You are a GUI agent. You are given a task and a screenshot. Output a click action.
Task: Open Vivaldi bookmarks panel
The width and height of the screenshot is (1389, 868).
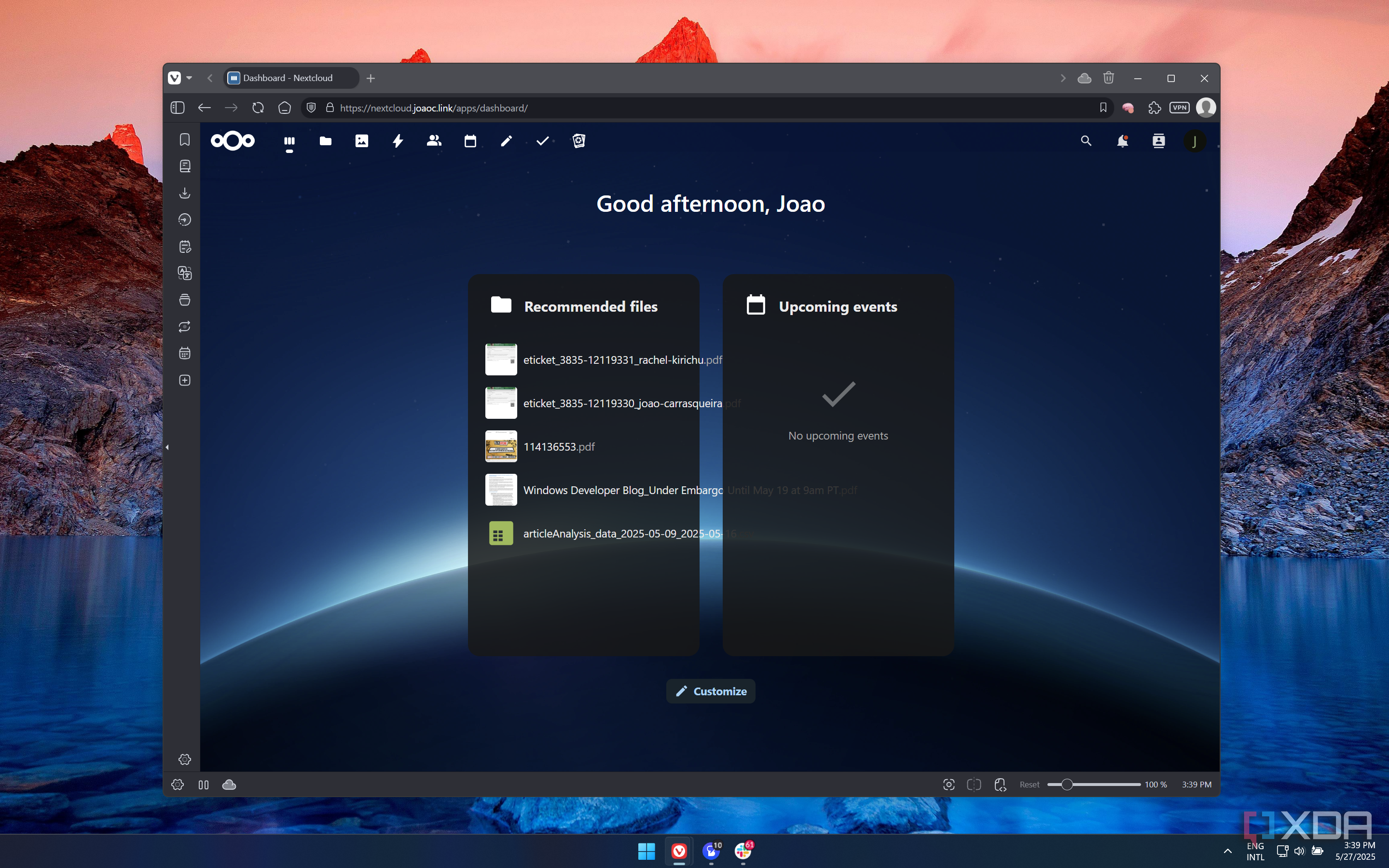(x=185, y=139)
